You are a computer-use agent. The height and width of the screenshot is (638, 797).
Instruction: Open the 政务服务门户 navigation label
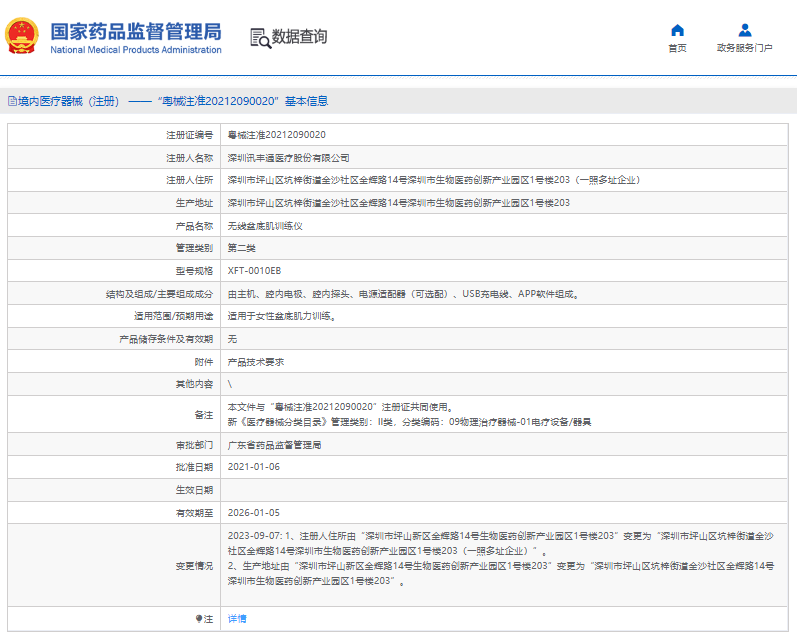745,48
